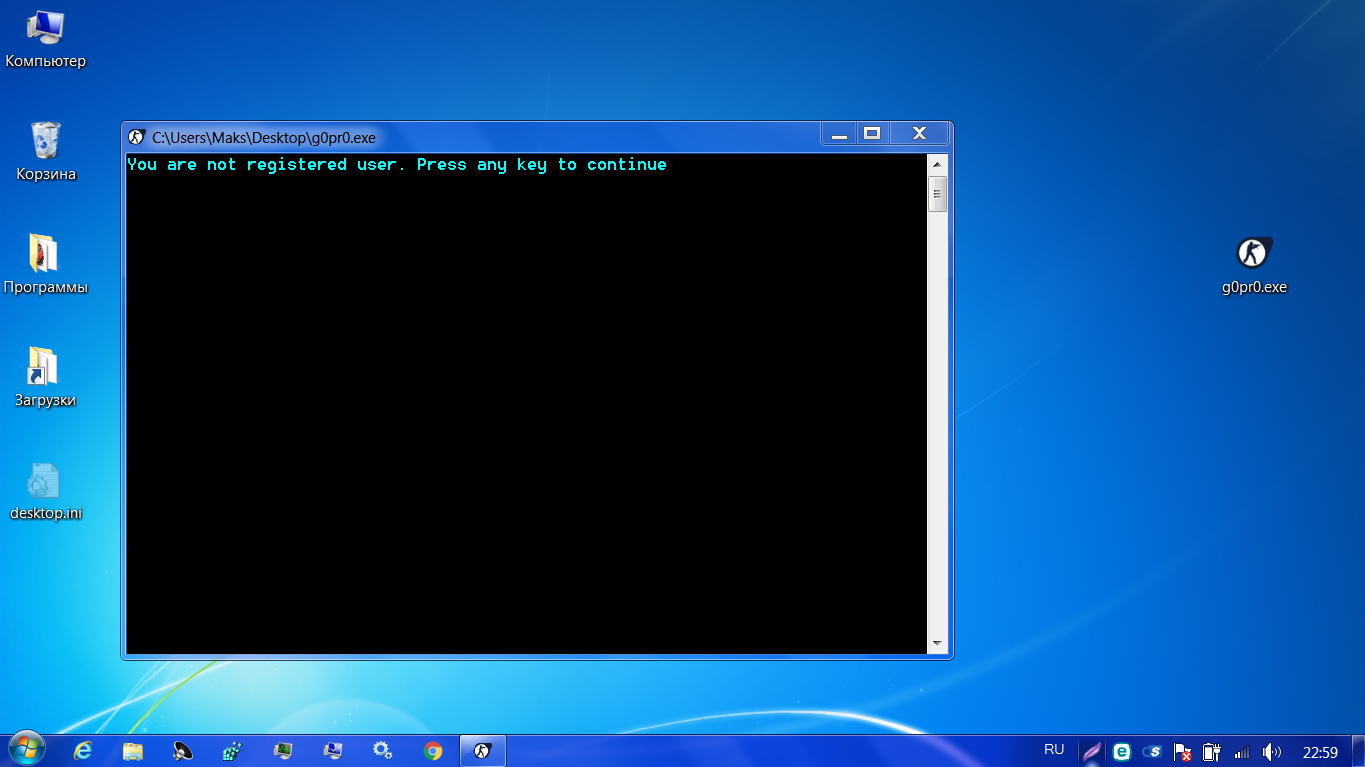
Task: Open the network signal tray icon
Action: tap(1242, 752)
